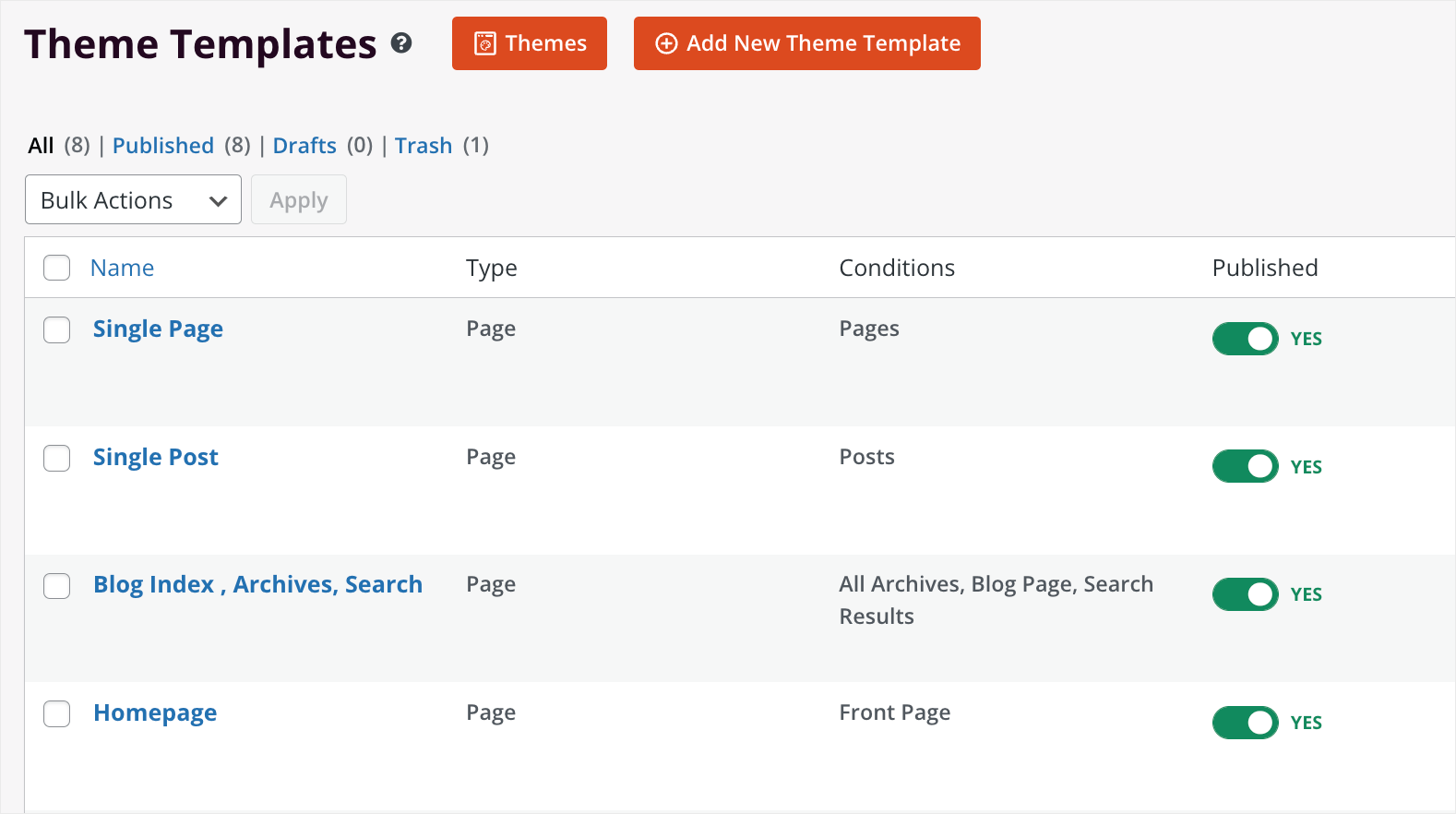The height and width of the screenshot is (814, 1456).
Task: Click the Type column header
Action: [x=491, y=269]
